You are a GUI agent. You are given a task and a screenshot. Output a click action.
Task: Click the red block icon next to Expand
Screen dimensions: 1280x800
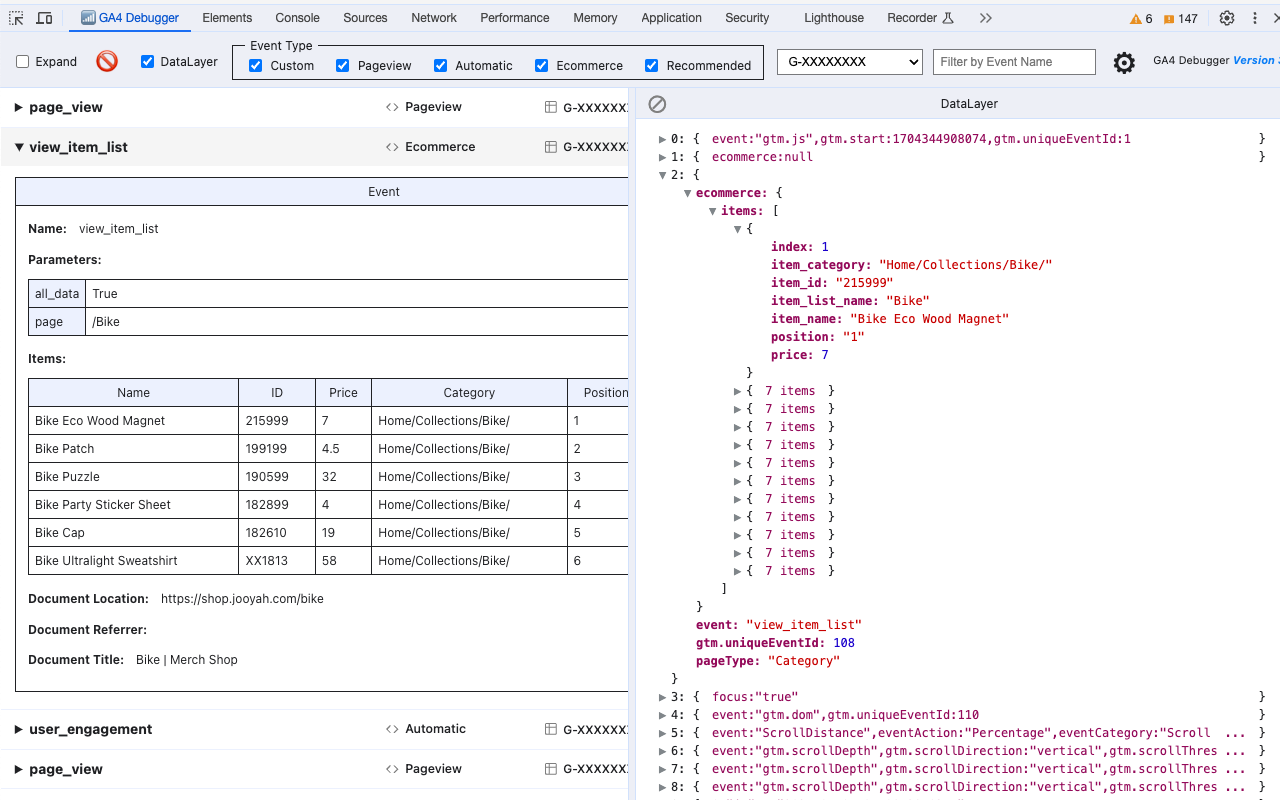coord(108,61)
